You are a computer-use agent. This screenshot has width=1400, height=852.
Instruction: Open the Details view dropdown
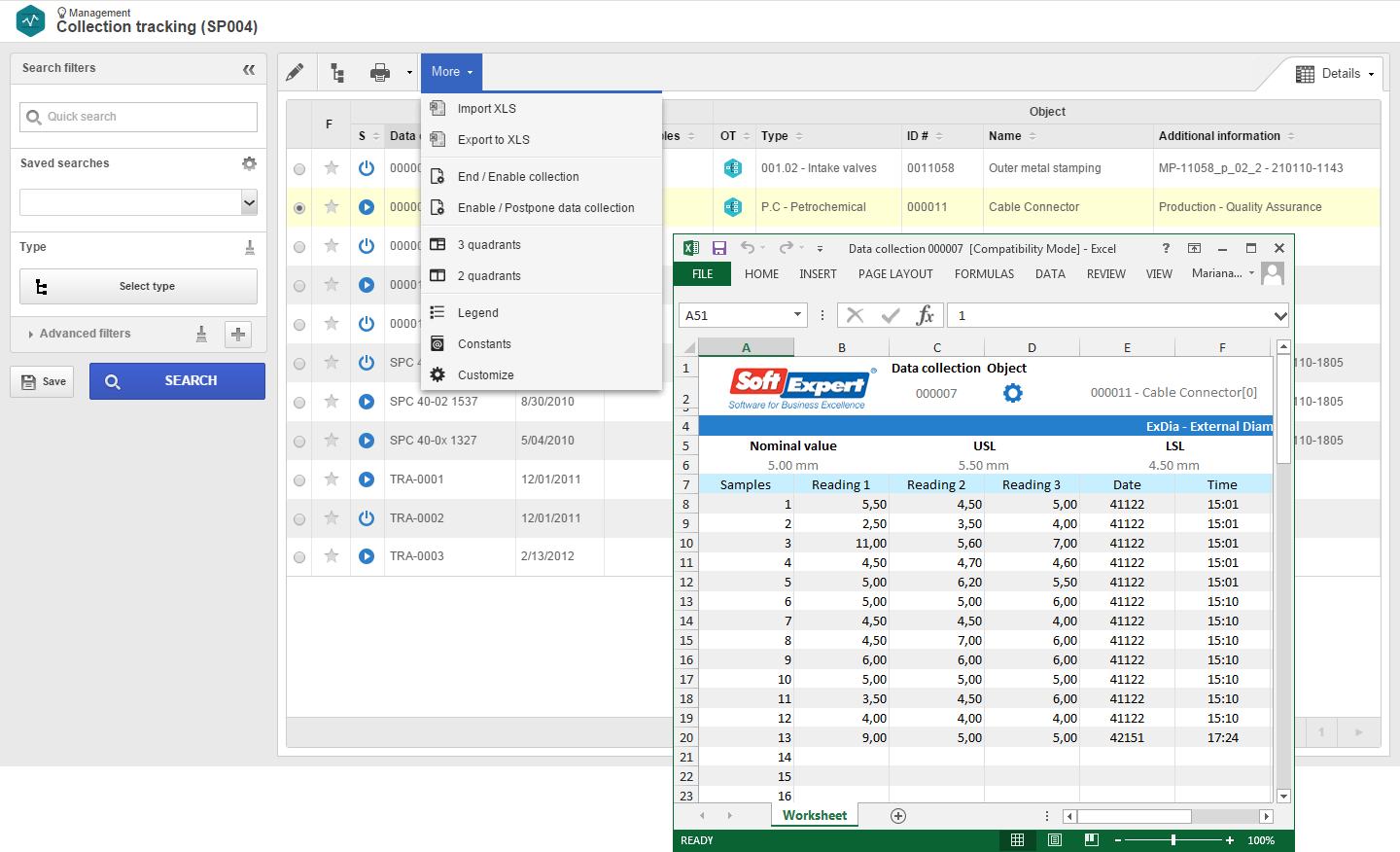1337,74
